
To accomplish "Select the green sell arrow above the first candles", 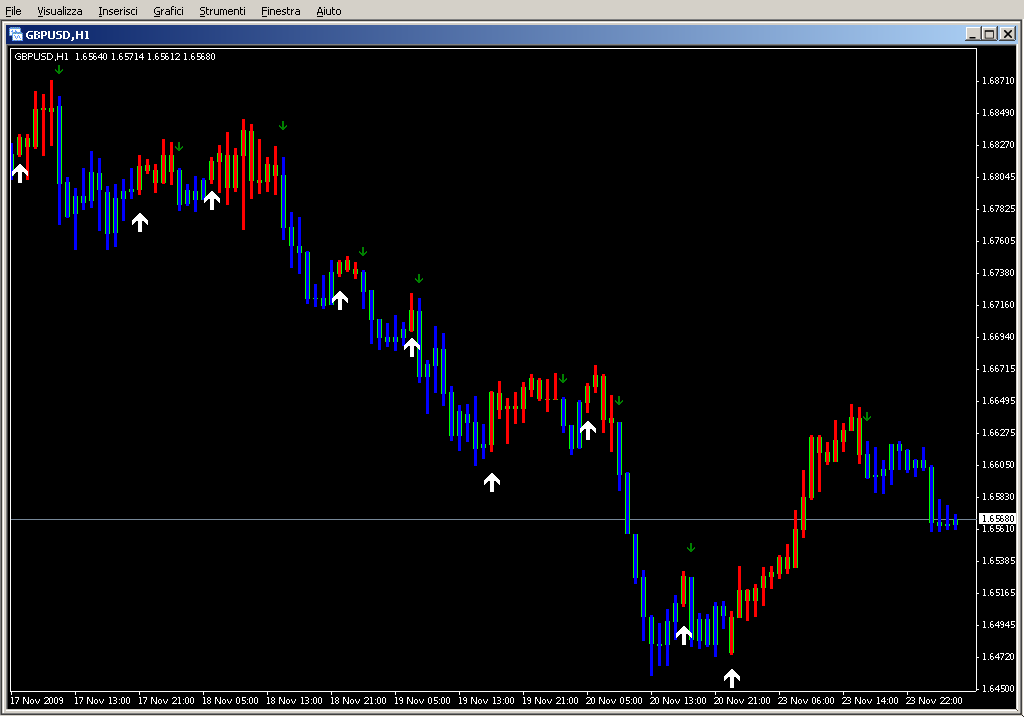I will [x=59, y=69].
